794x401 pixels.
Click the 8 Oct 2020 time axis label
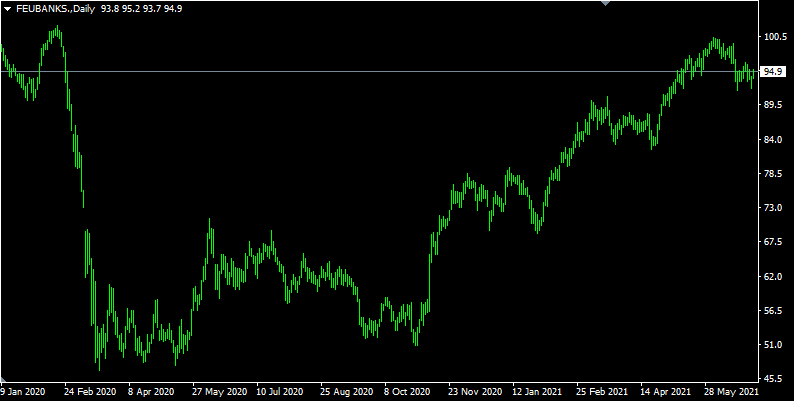(407, 392)
